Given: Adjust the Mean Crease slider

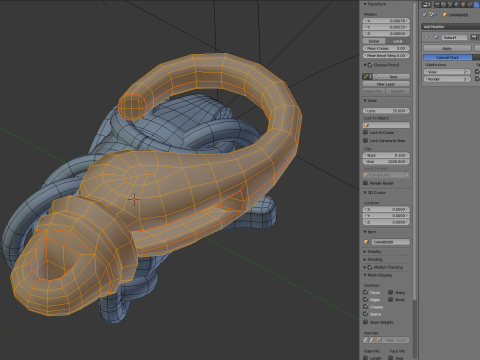Looking at the screenshot, I should click(x=386, y=48).
